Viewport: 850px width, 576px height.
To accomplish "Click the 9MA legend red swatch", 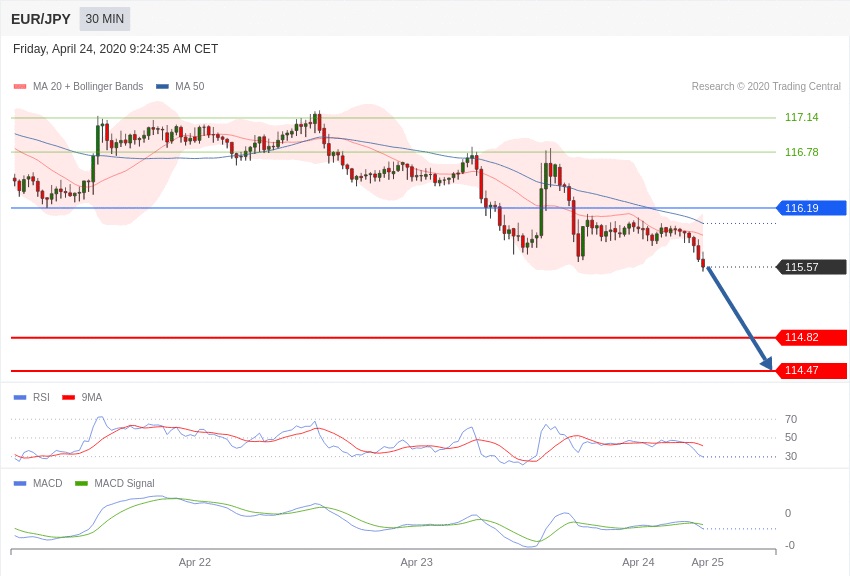I will coord(68,397).
